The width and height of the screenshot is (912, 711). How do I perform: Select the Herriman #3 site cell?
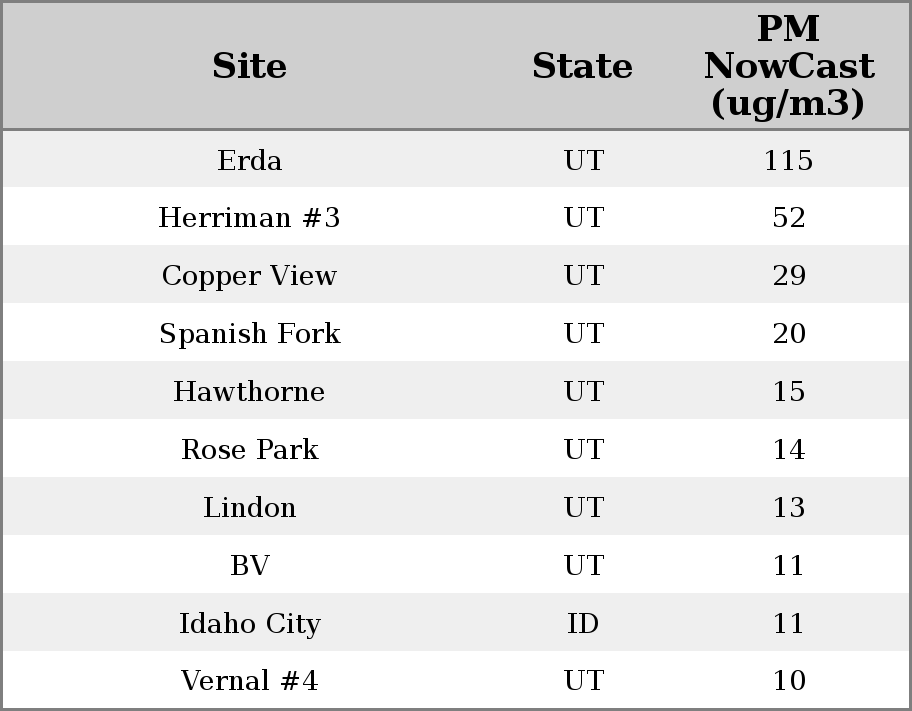click(x=250, y=218)
